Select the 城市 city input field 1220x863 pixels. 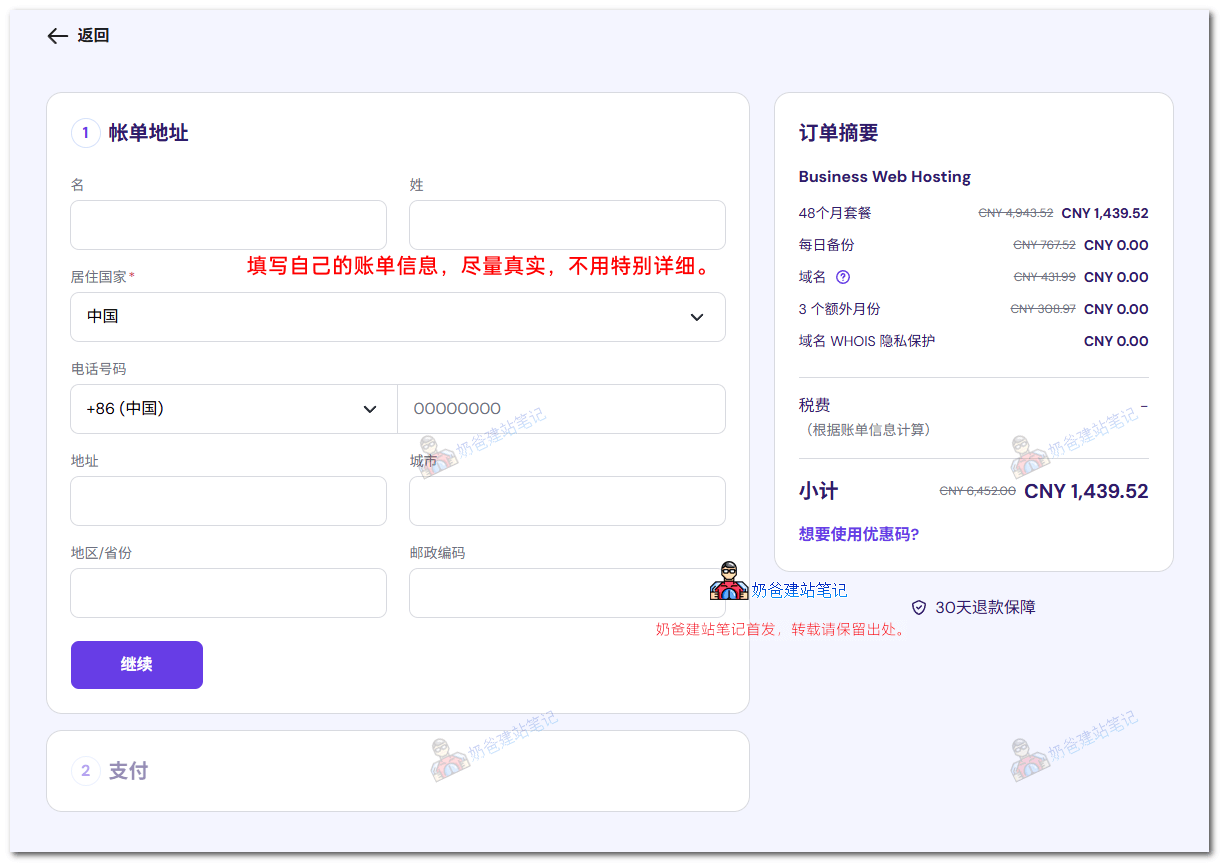(x=567, y=501)
